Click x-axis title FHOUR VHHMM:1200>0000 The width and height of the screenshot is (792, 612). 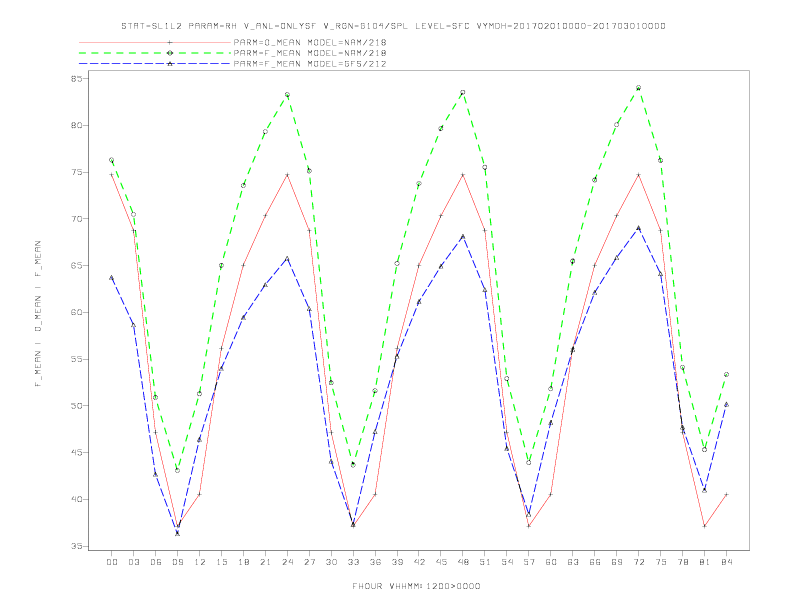click(416, 586)
